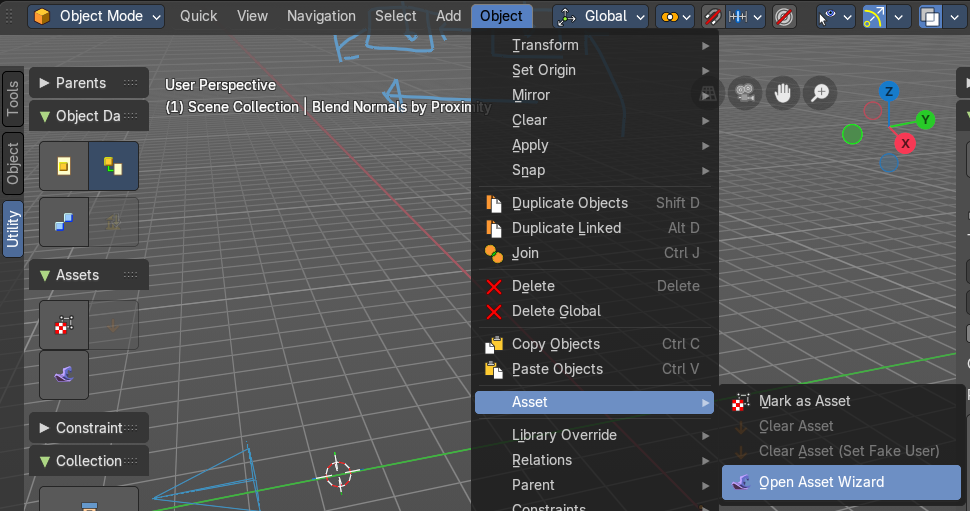Open the Navigation menu
The height and width of the screenshot is (511, 970).
(x=321, y=16)
